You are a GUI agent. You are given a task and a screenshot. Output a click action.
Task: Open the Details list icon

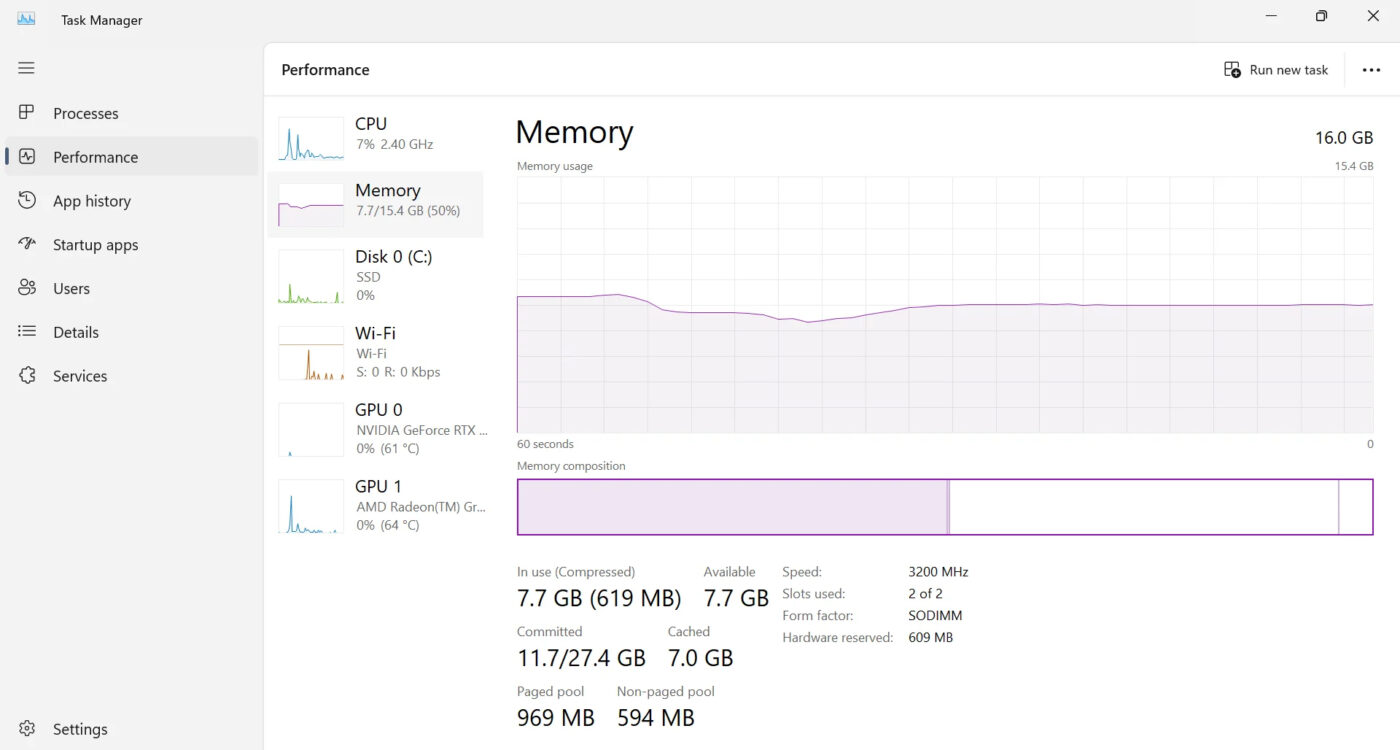click(27, 332)
